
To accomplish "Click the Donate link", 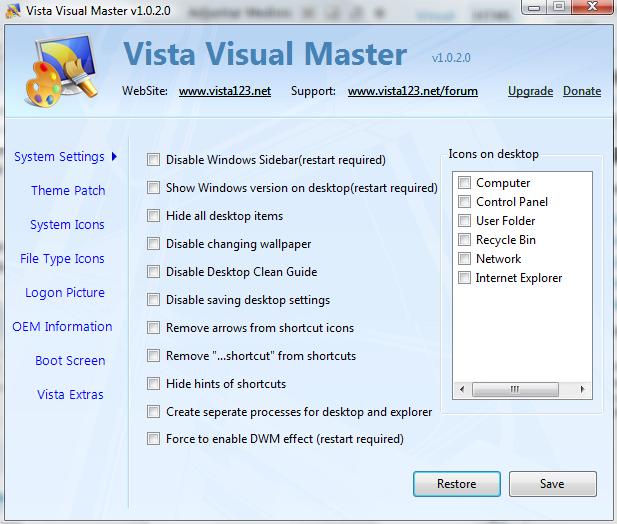I will click(x=582, y=91).
